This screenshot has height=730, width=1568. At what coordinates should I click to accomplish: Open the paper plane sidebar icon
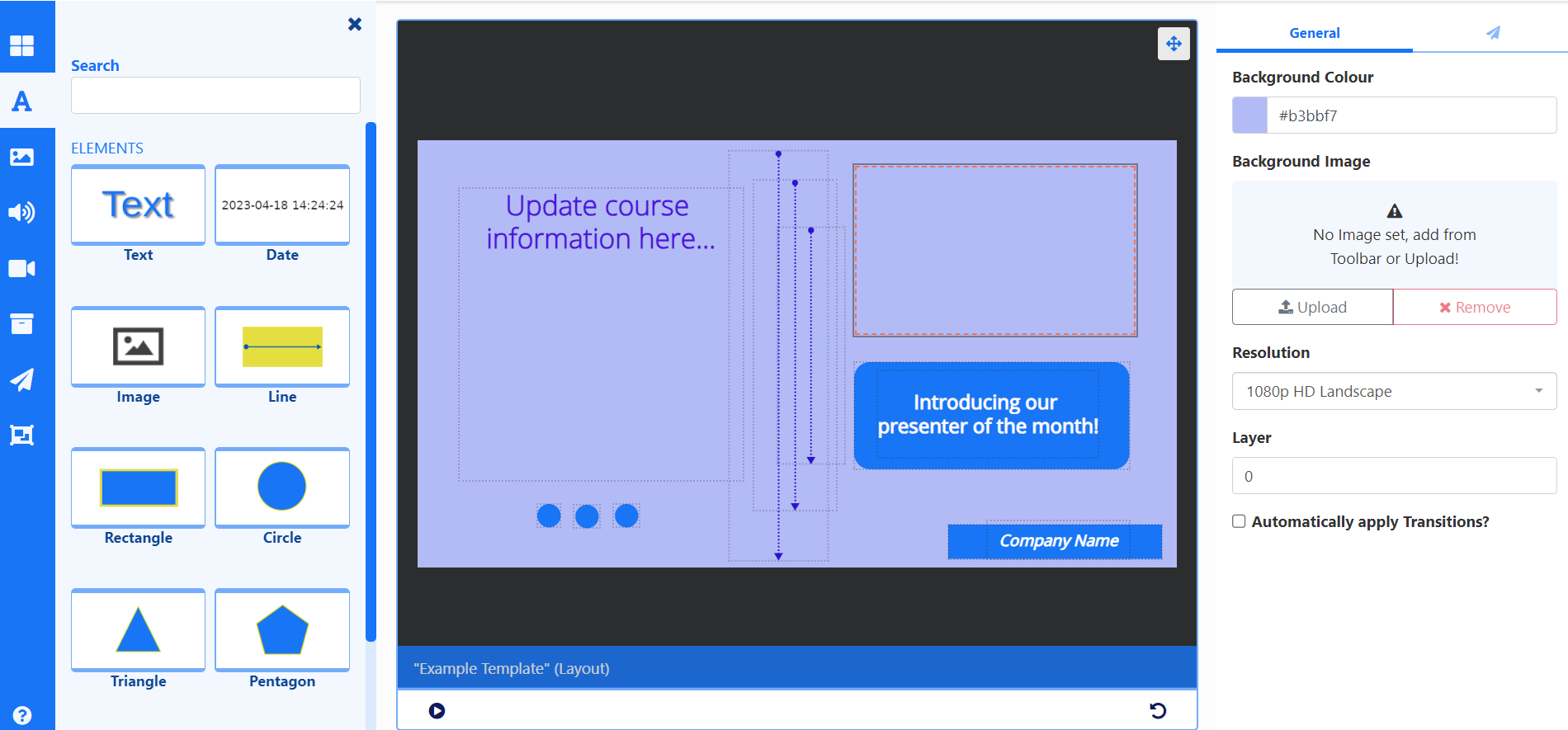click(21, 379)
